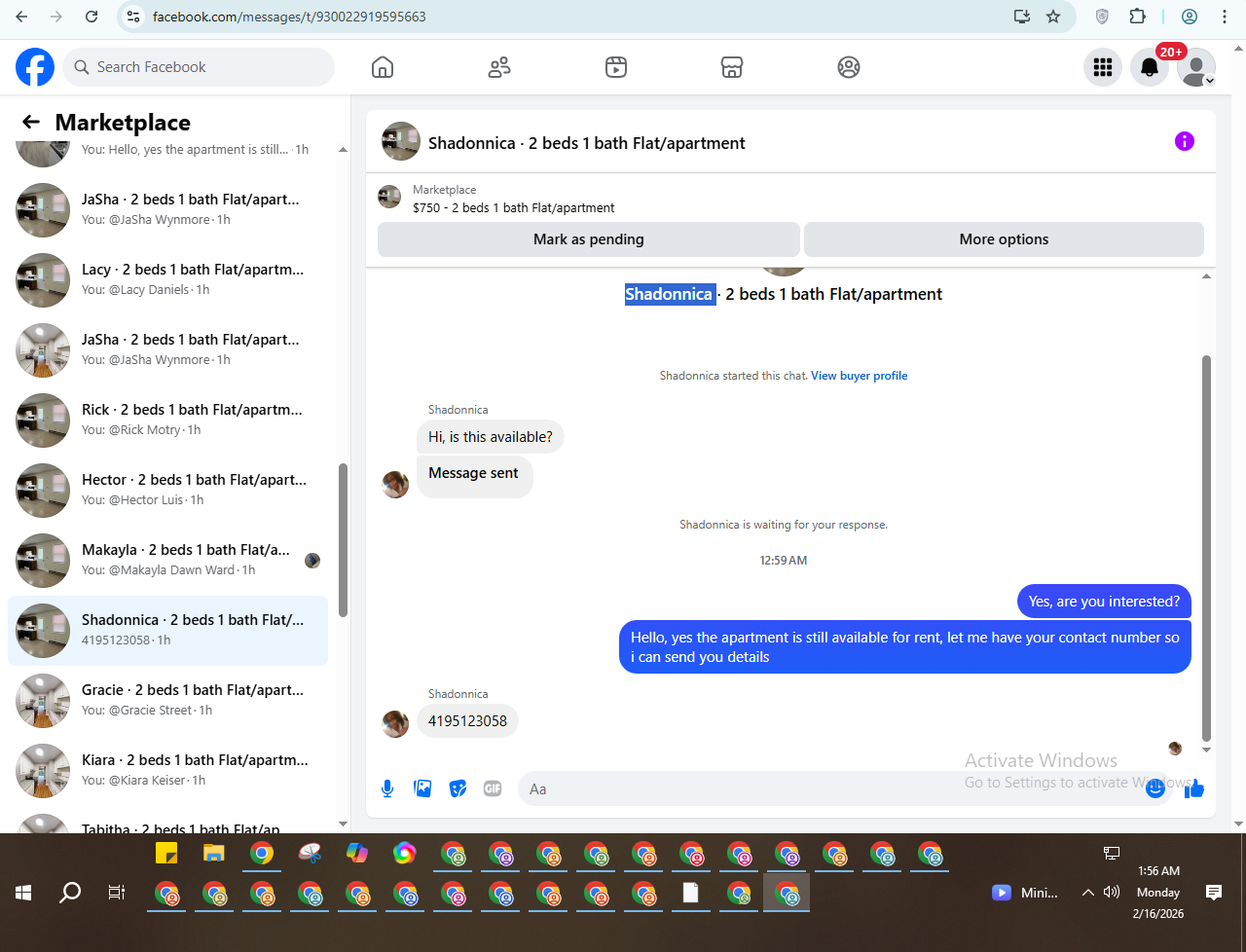
Task: Open the Hector Luis conversation
Action: (168, 491)
